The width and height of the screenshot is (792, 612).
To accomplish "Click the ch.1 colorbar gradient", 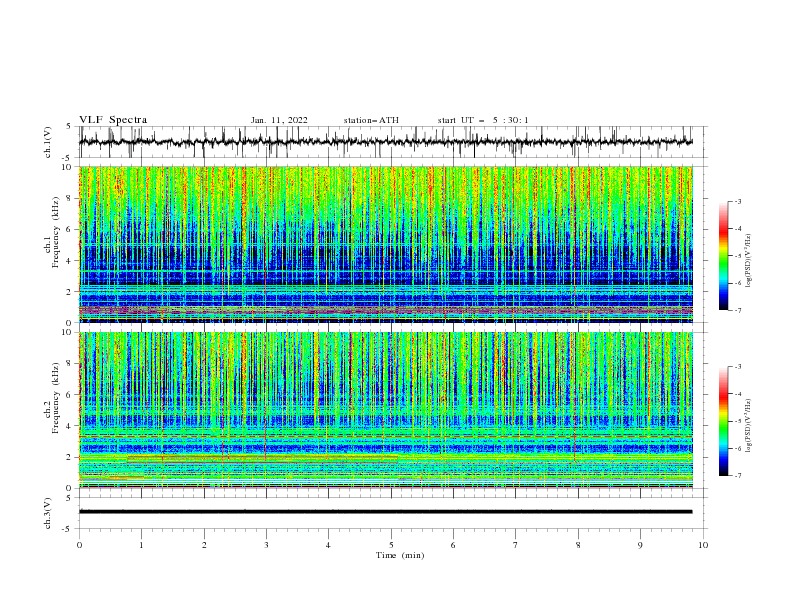I will 723,256.
